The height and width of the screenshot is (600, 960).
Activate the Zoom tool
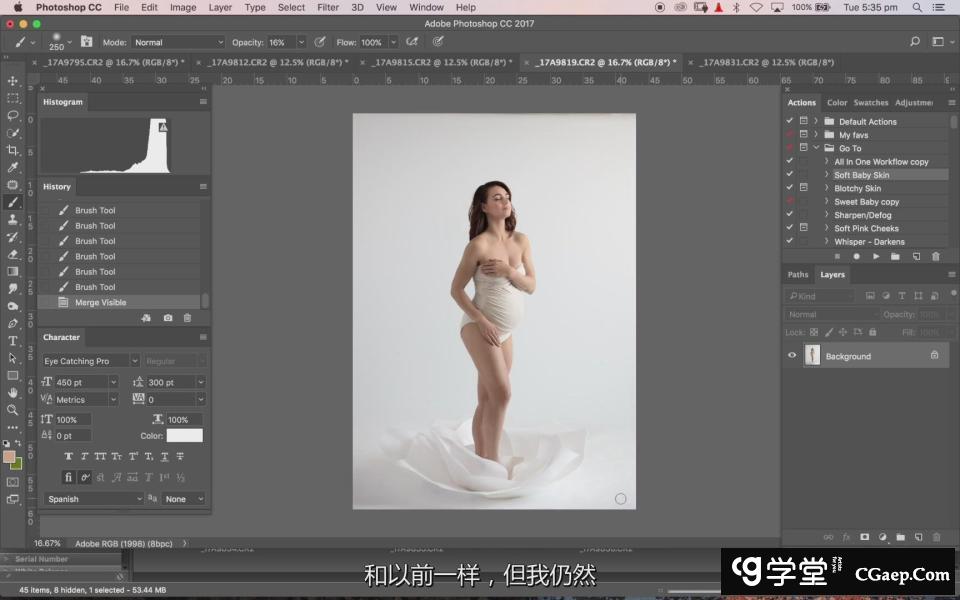pos(13,410)
